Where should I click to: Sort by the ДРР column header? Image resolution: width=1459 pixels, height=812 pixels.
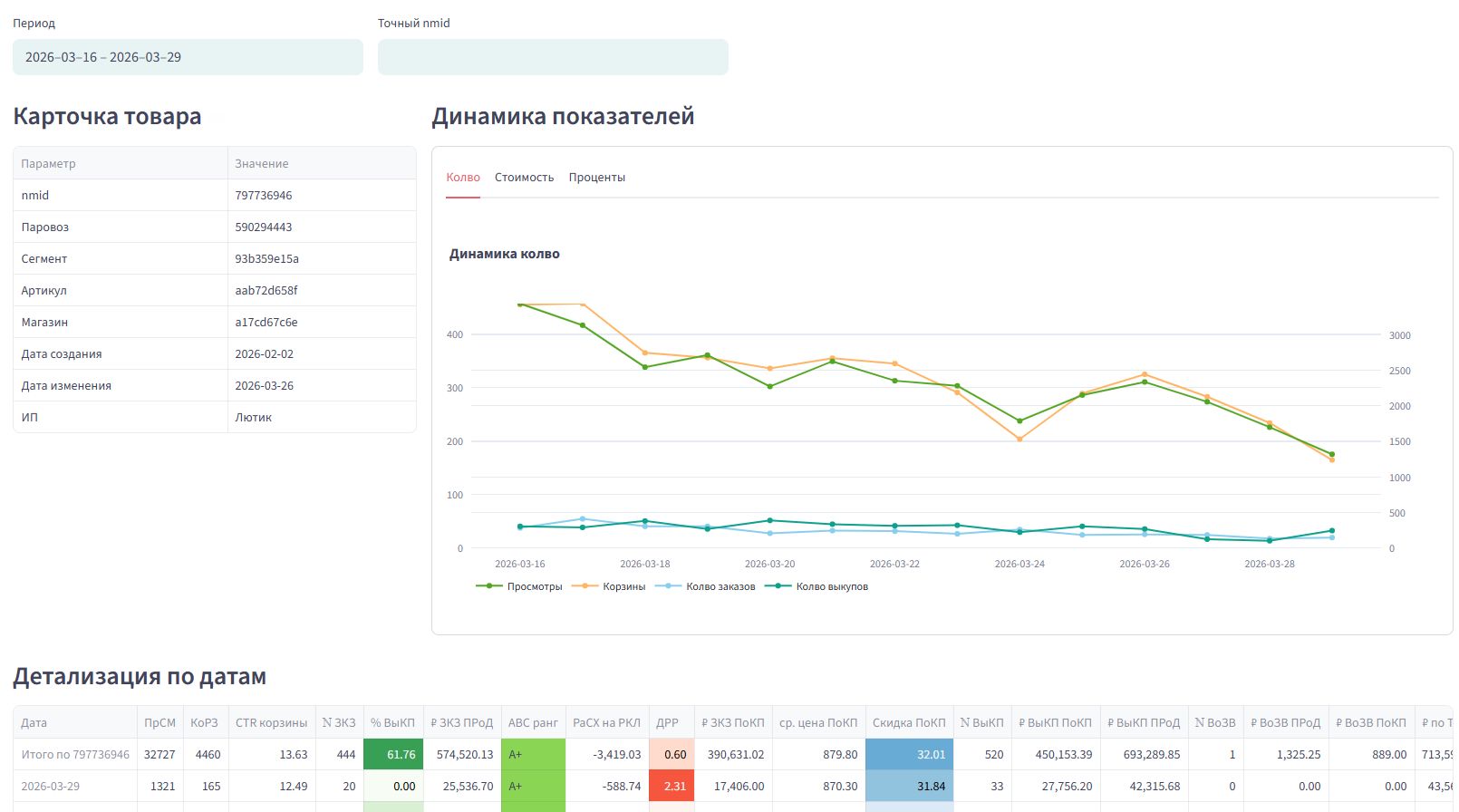(672, 722)
